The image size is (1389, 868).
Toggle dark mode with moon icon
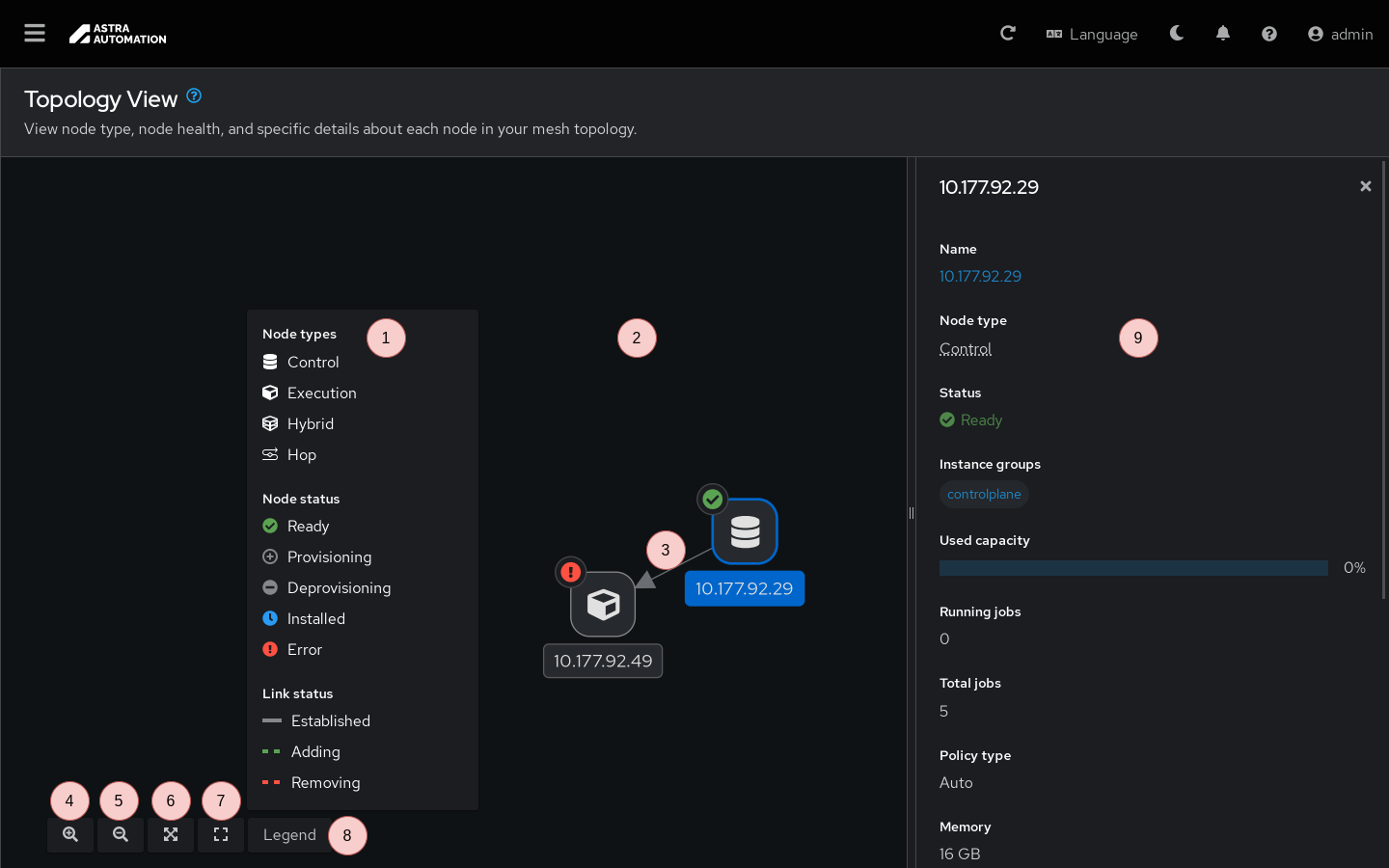pos(1177,34)
